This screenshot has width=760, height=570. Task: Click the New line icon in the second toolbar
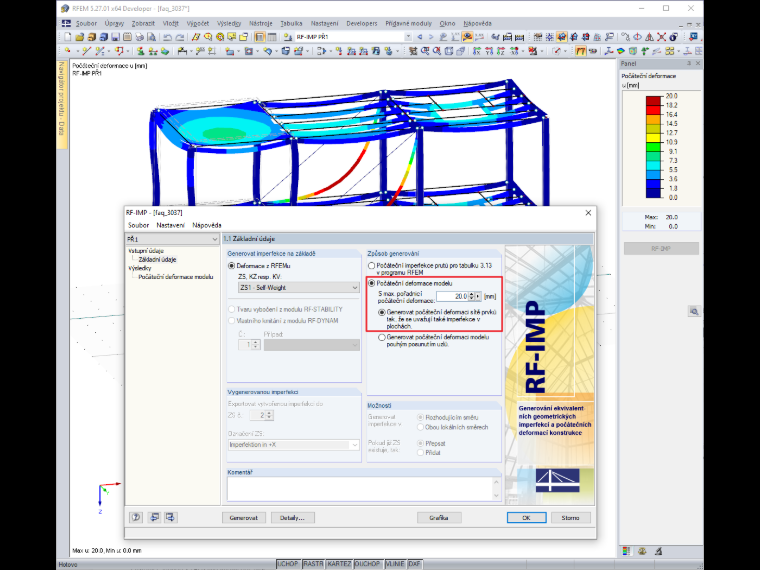pyautogui.click(x=86, y=50)
